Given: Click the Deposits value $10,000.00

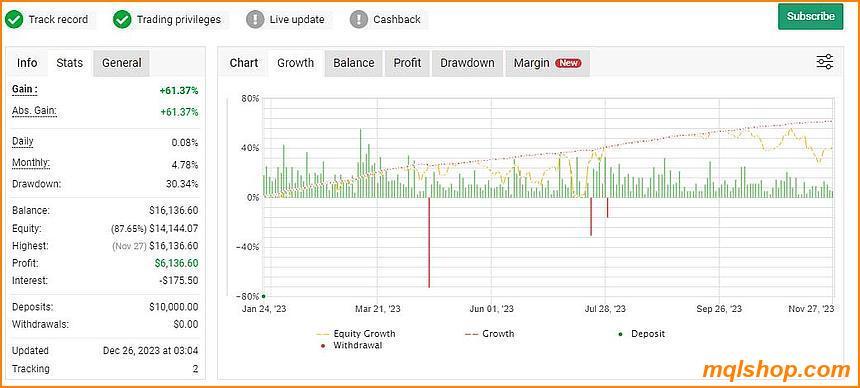Looking at the screenshot, I should 173,307.
